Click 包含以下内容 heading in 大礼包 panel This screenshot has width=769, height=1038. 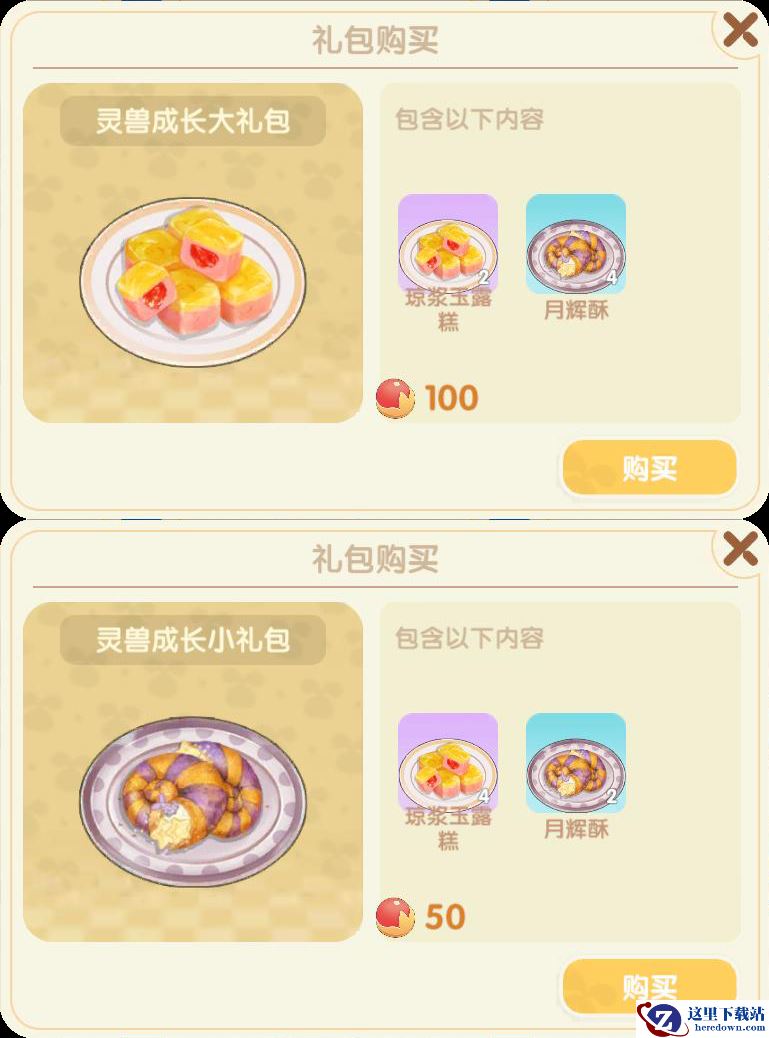pyautogui.click(x=469, y=120)
